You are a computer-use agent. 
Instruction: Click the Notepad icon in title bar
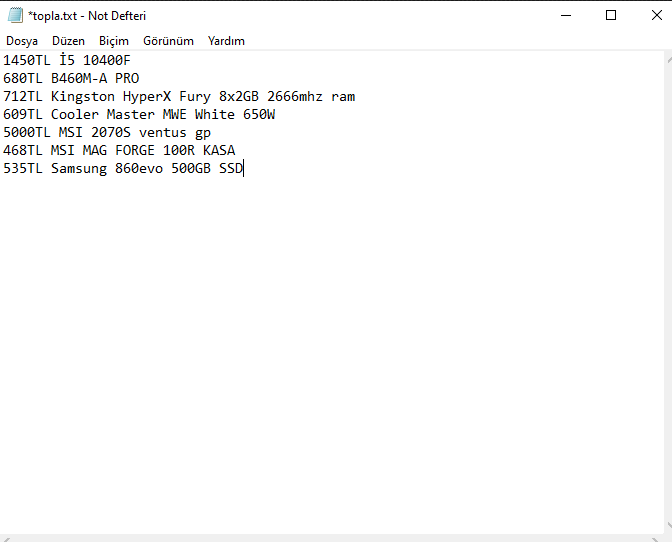[x=15, y=15]
